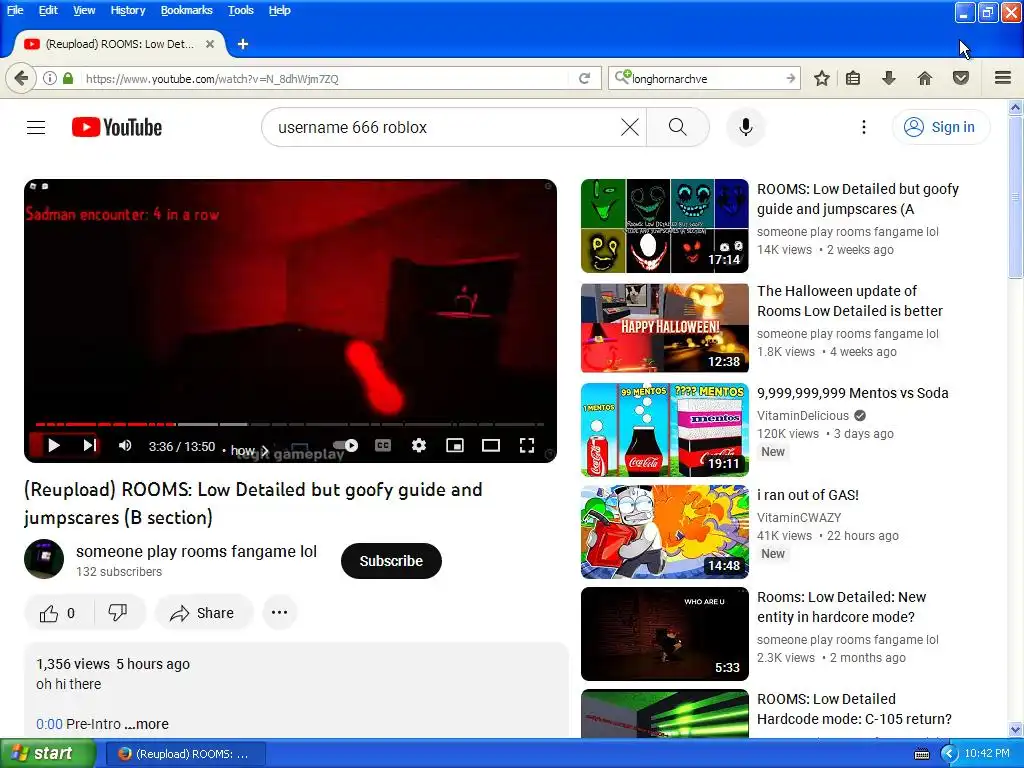Viewport: 1024px width, 768px height.
Task: Dislike the video with thumbs down
Action: [x=119, y=613]
